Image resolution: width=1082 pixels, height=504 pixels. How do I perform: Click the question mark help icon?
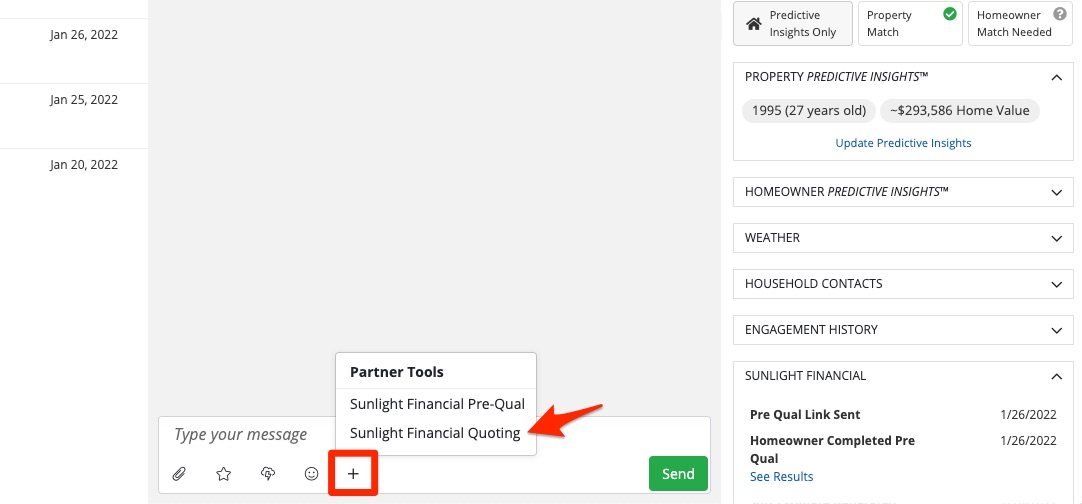[x=1060, y=15]
